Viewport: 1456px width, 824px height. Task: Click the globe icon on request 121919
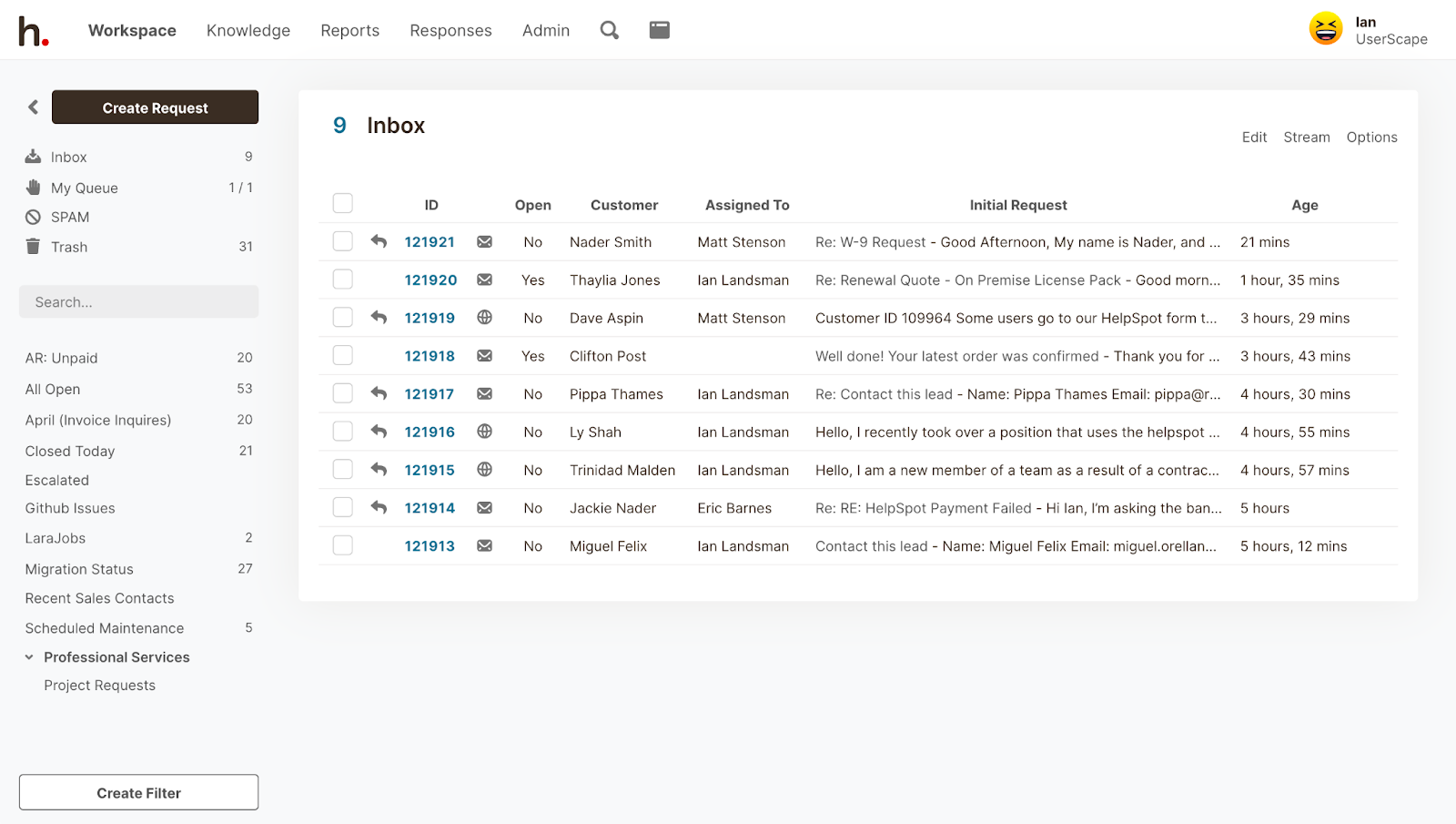pyautogui.click(x=484, y=318)
